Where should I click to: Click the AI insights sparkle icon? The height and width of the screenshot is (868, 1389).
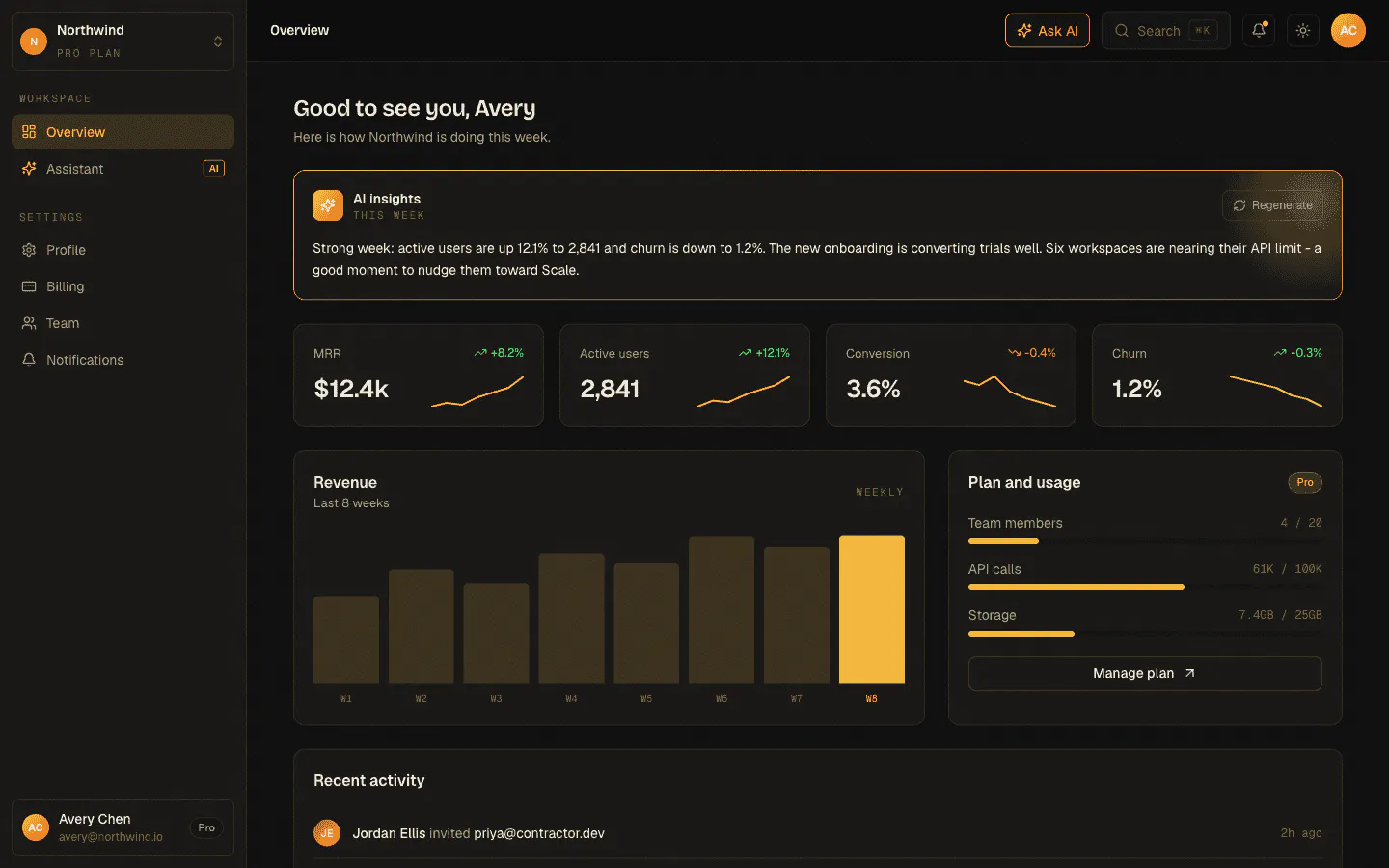coord(328,205)
